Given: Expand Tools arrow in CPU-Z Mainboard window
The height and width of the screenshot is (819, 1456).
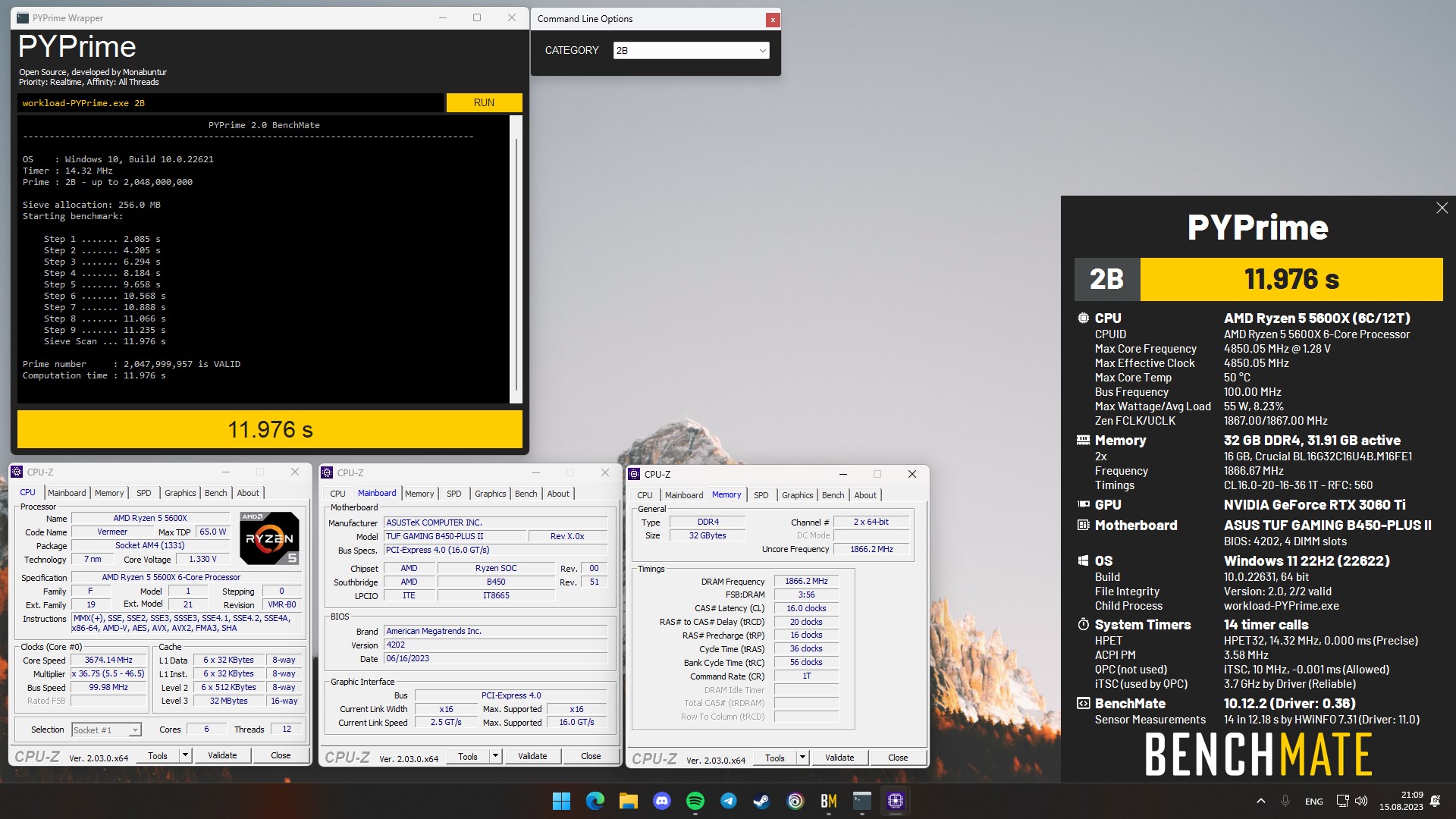Looking at the screenshot, I should pos(495,756).
